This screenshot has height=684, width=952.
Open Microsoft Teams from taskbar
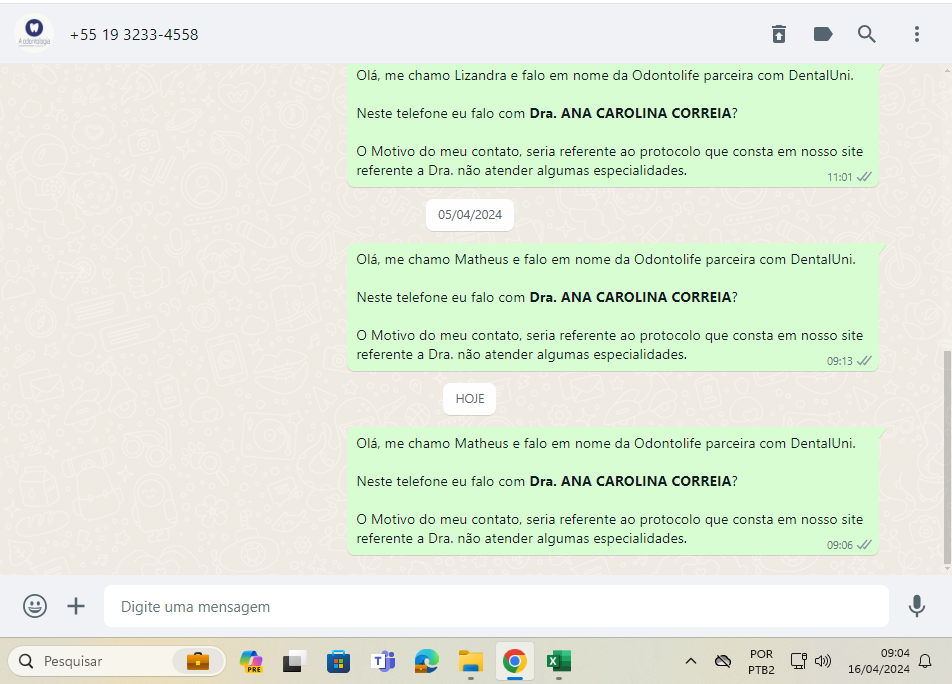point(383,661)
